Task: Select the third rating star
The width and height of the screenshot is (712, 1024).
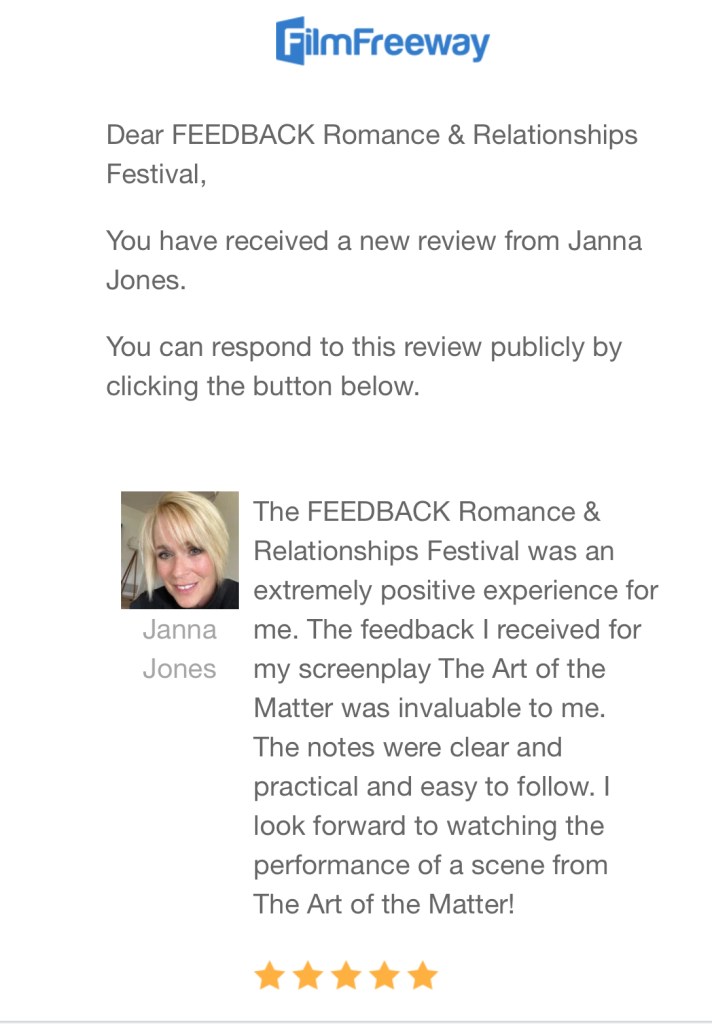Action: pos(346,976)
